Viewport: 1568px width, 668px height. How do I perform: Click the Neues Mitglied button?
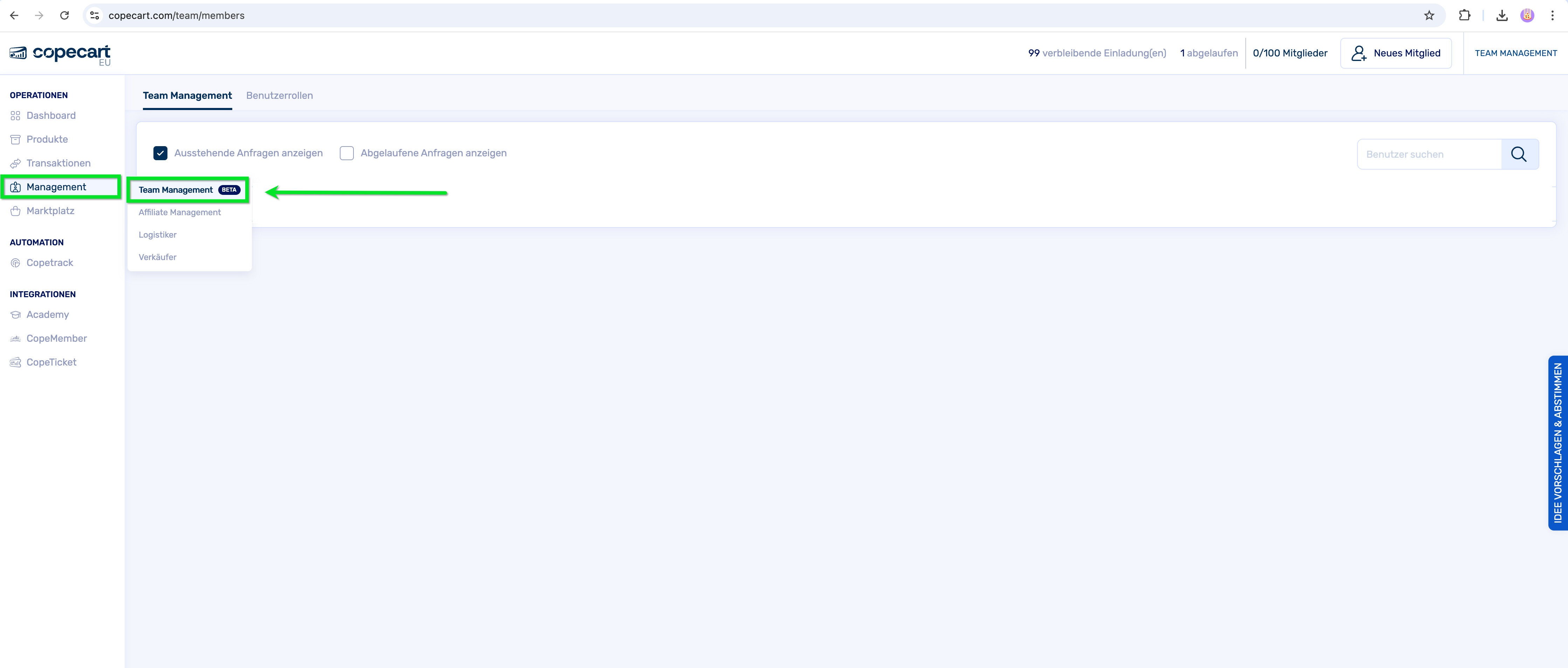tap(1396, 53)
